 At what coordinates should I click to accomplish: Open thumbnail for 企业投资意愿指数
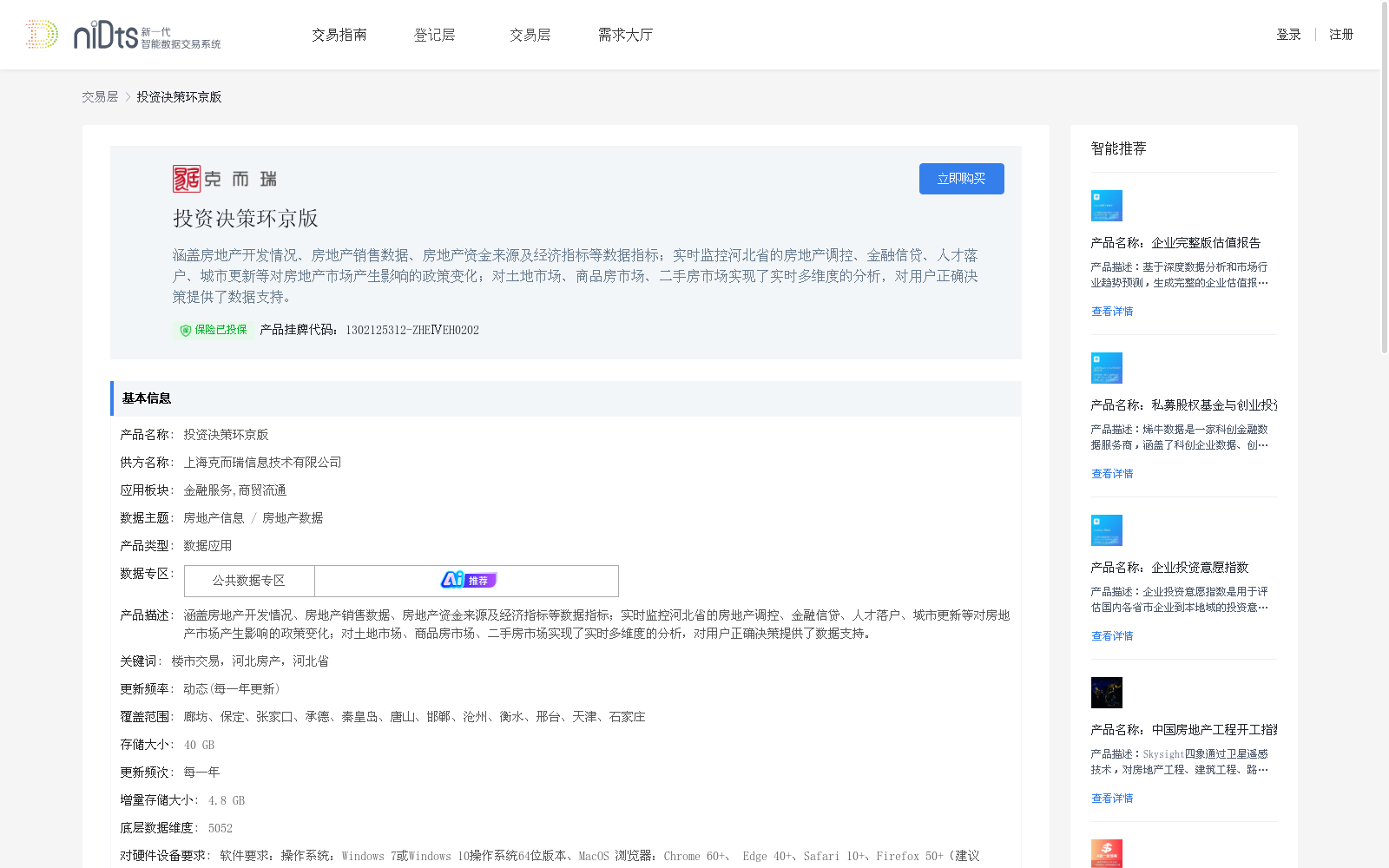(1107, 530)
